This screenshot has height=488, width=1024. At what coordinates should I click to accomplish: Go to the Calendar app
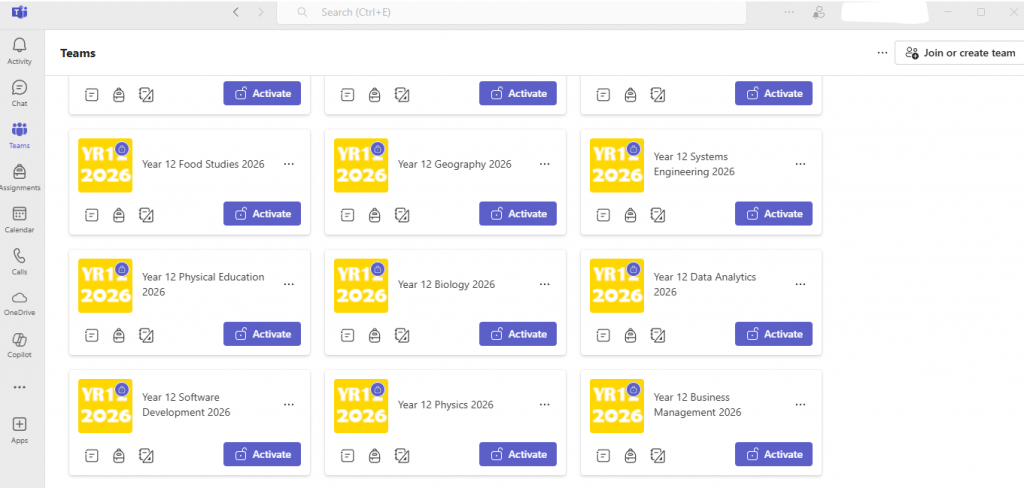click(x=19, y=218)
